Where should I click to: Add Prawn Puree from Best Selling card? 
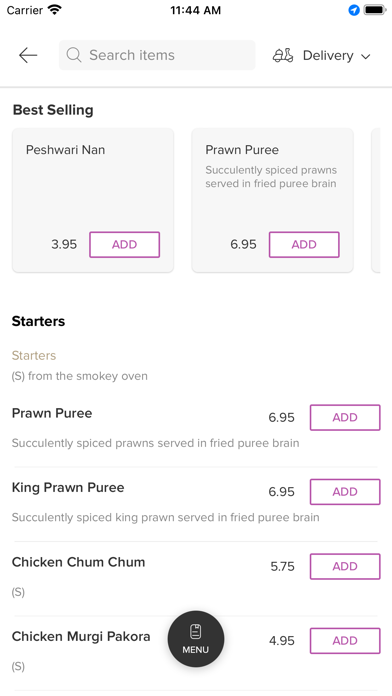304,245
